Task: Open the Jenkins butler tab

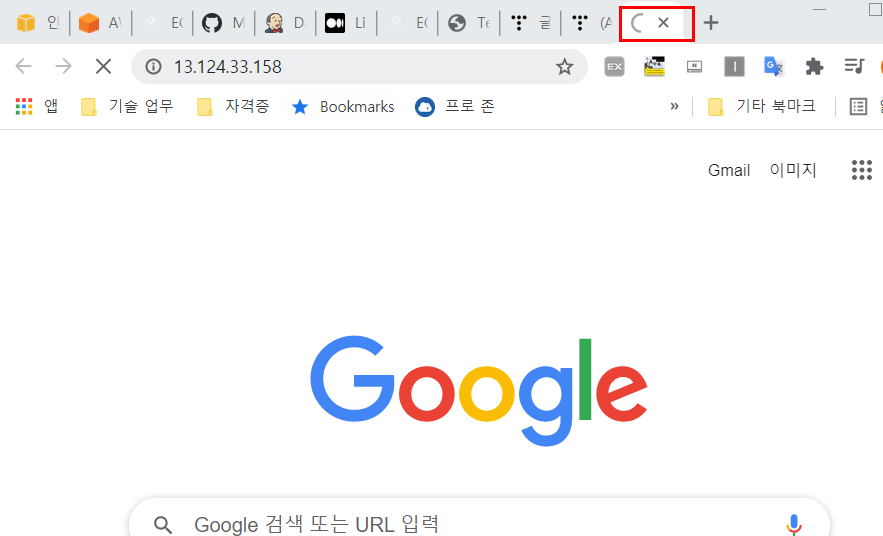Action: pos(284,23)
